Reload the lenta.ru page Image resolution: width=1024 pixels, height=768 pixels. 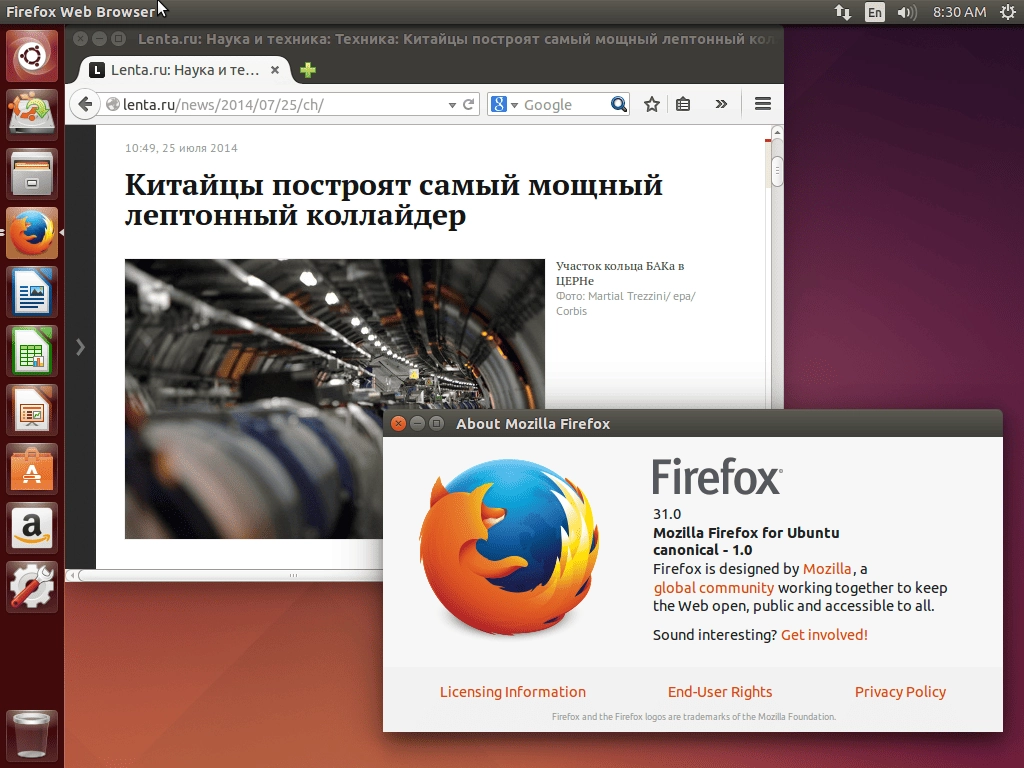[x=468, y=104]
